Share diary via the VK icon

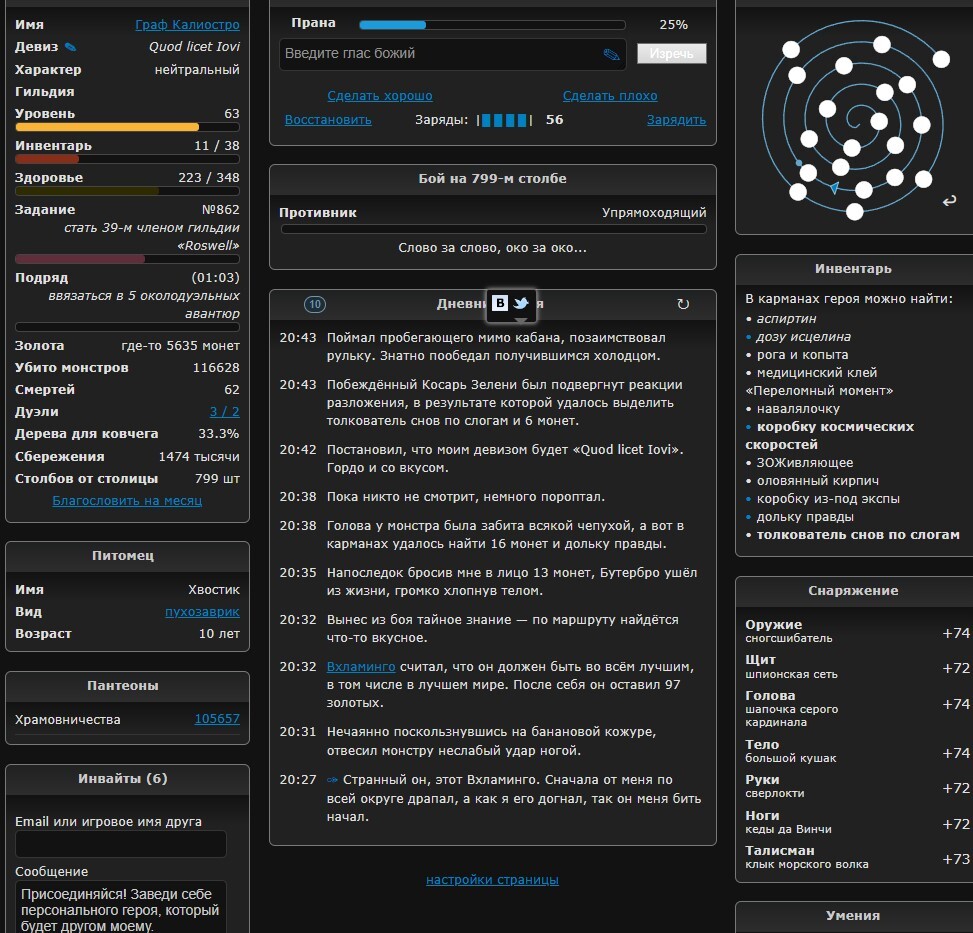click(x=500, y=303)
